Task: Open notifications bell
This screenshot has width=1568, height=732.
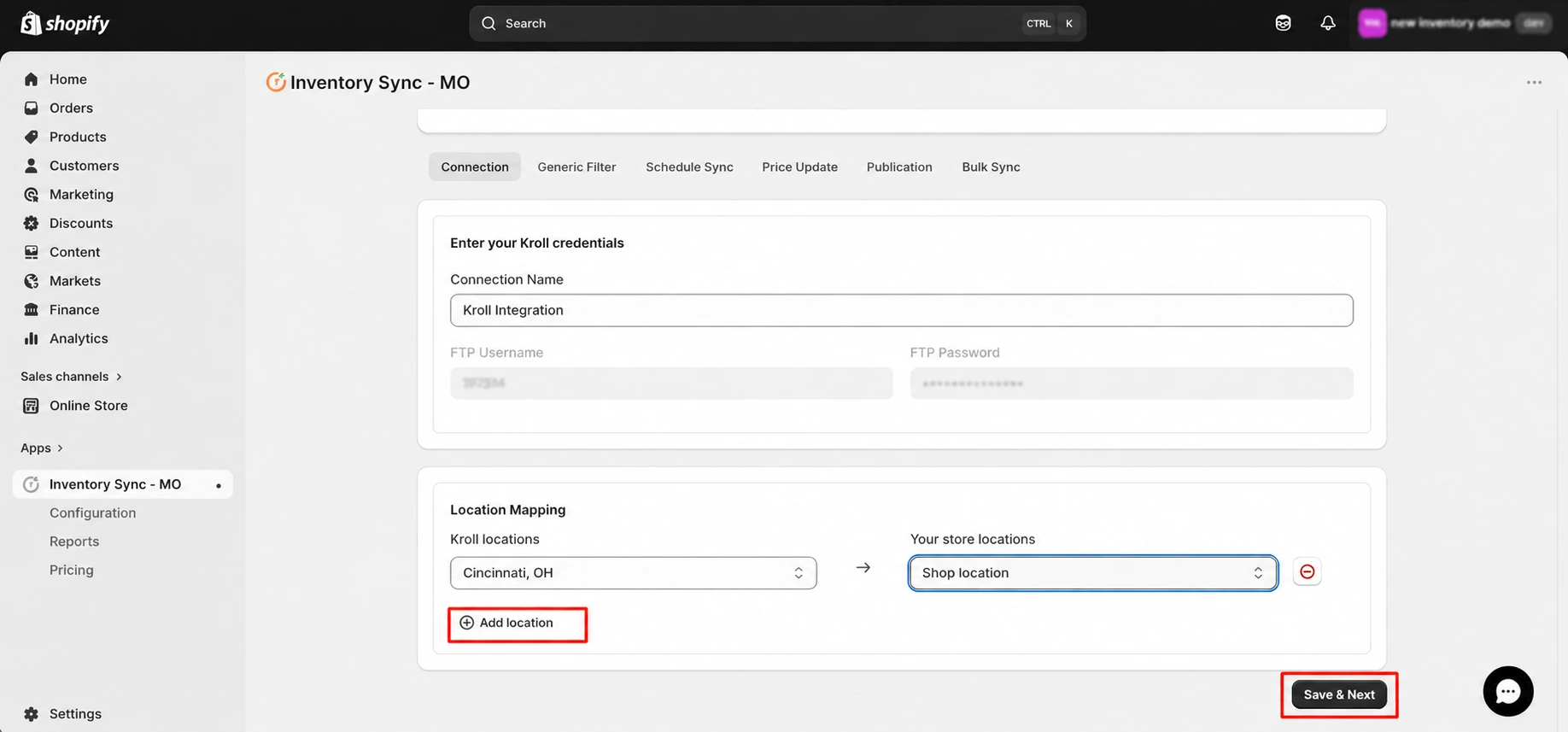Action: pyautogui.click(x=1327, y=23)
